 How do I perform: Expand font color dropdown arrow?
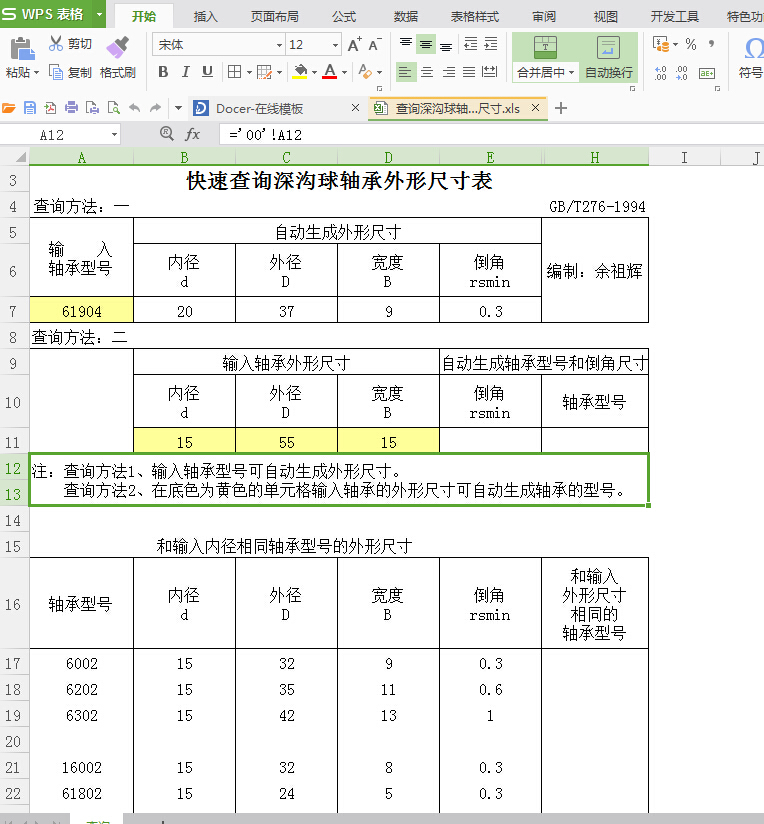(x=344, y=73)
